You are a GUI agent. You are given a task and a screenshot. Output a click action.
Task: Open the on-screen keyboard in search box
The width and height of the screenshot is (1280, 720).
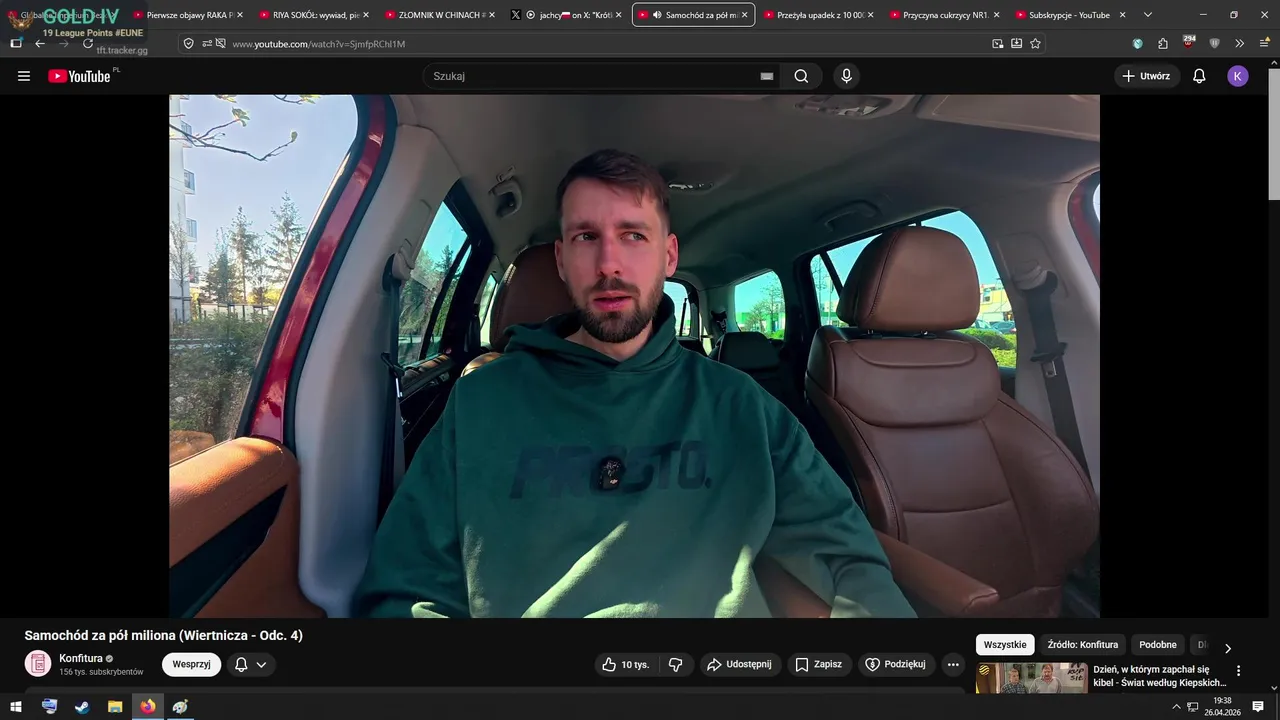(x=767, y=76)
